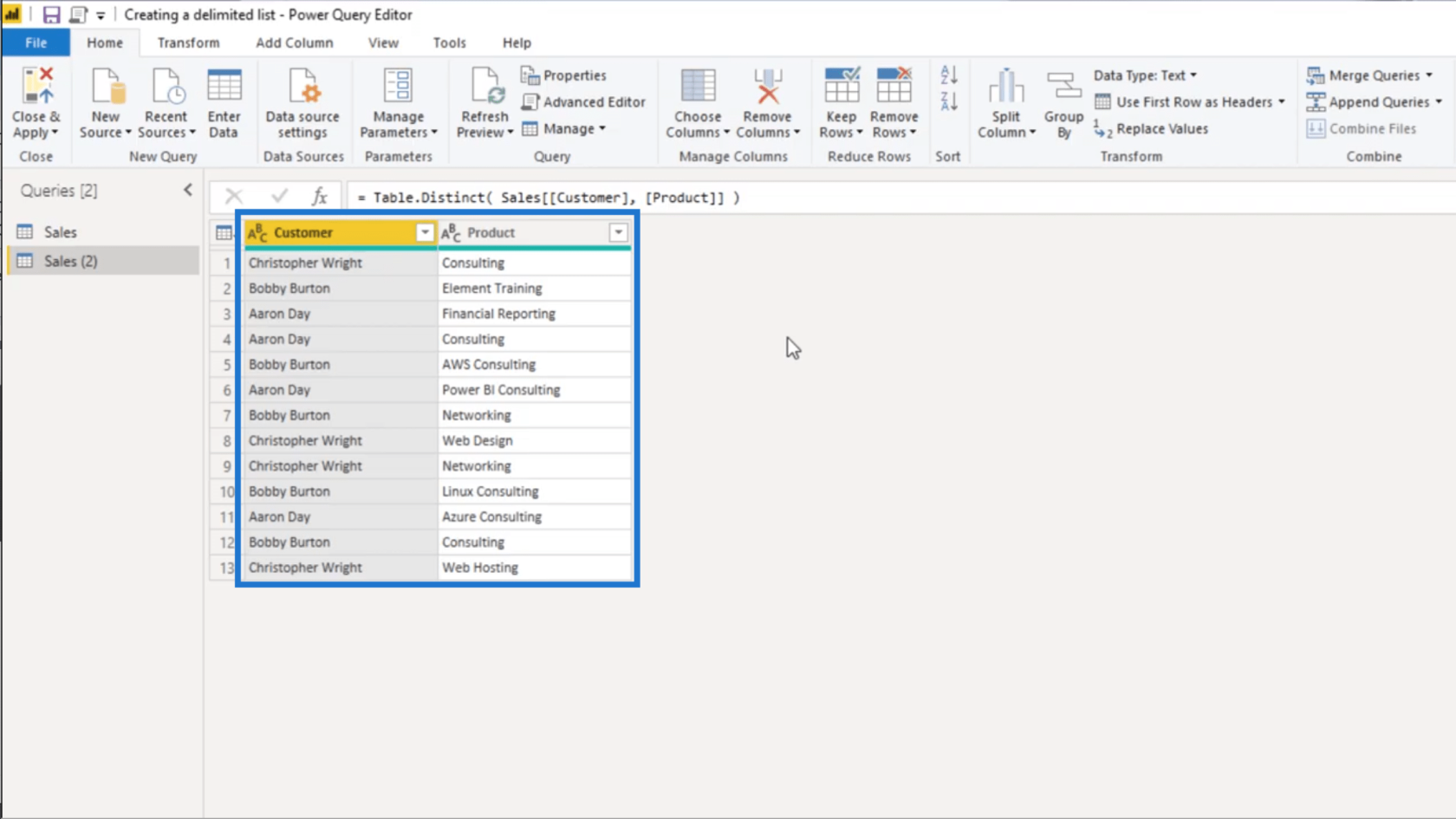Screen dimensions: 1456x819
Task: Switch to the View tab
Action: click(383, 42)
